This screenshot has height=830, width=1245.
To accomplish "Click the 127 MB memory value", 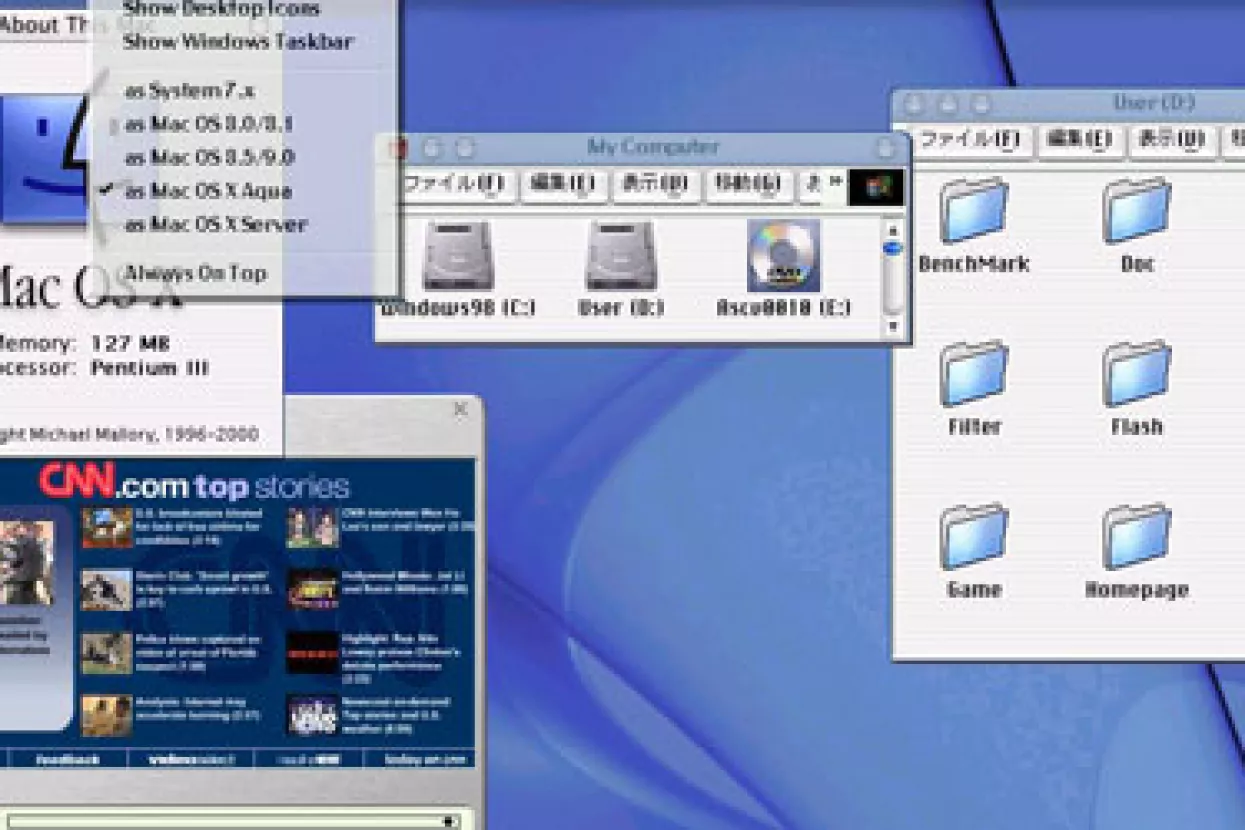I will (x=130, y=343).
